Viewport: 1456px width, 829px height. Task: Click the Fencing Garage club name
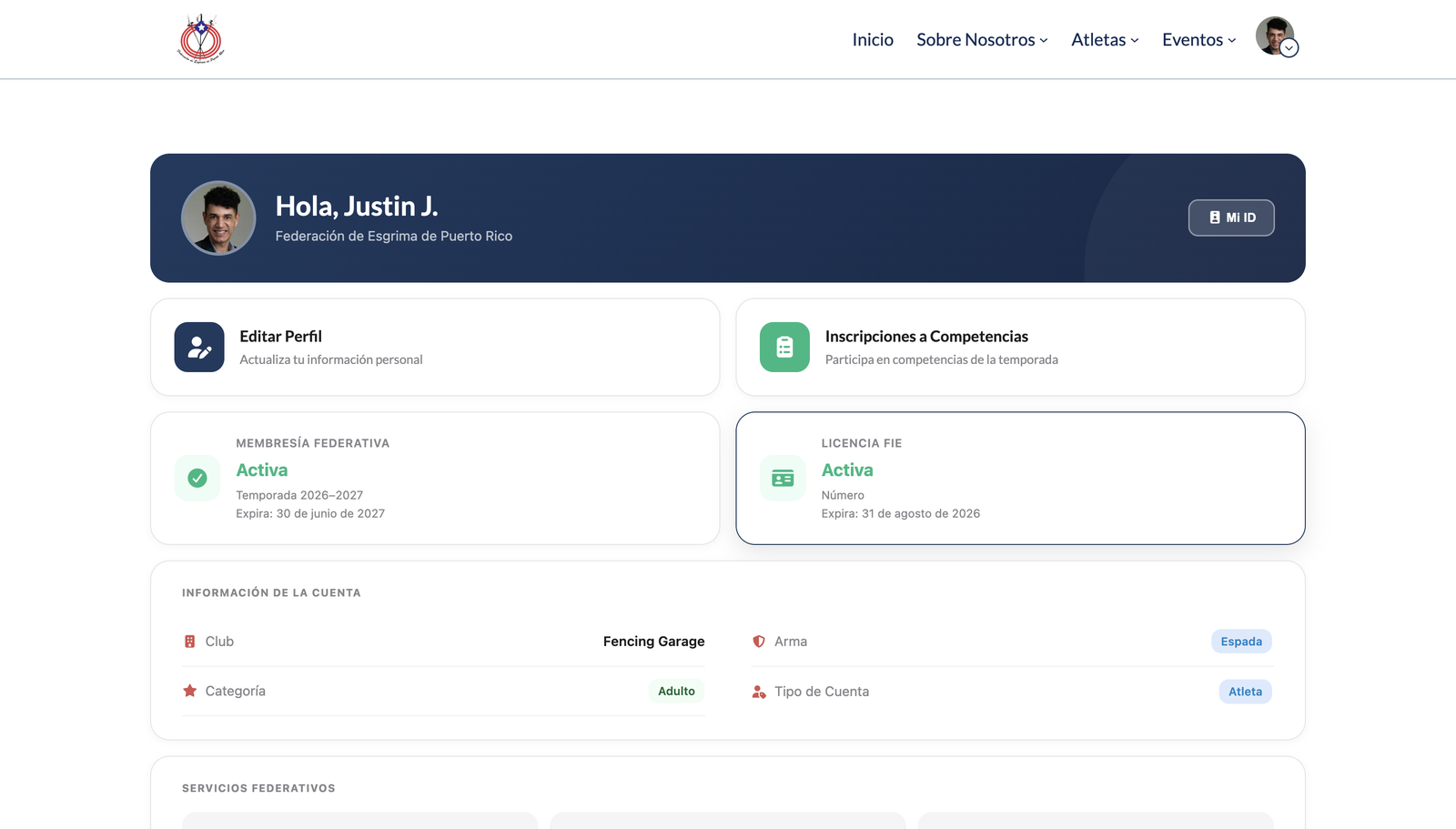pyautogui.click(x=653, y=642)
